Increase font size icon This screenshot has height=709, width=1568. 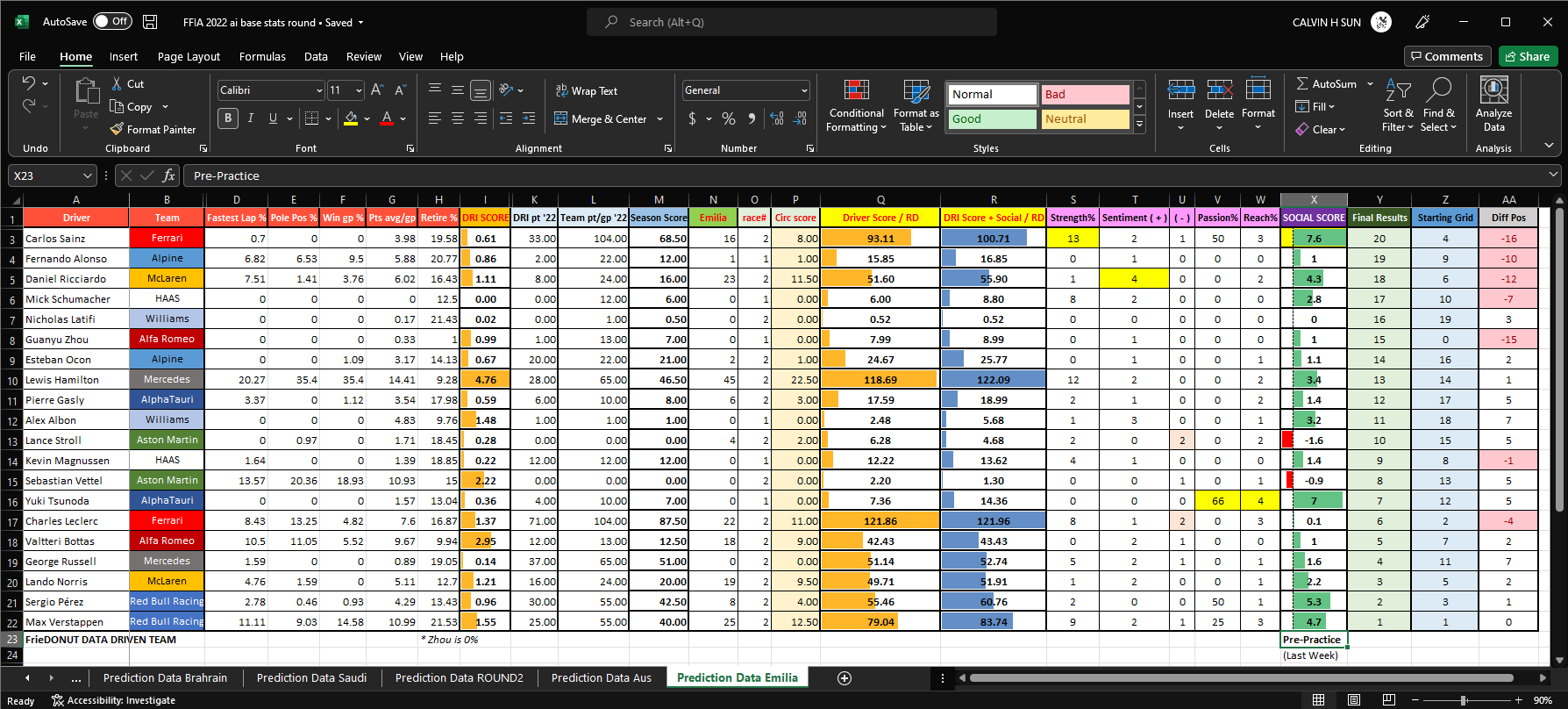pyautogui.click(x=377, y=90)
